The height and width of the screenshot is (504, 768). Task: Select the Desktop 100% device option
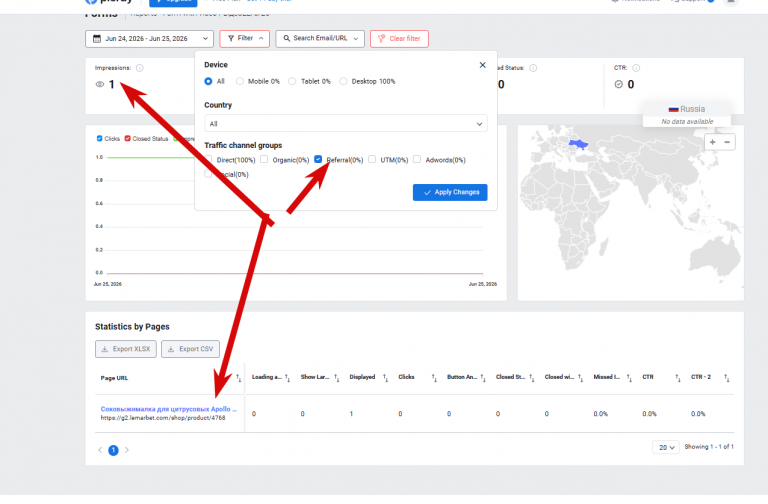(x=343, y=81)
